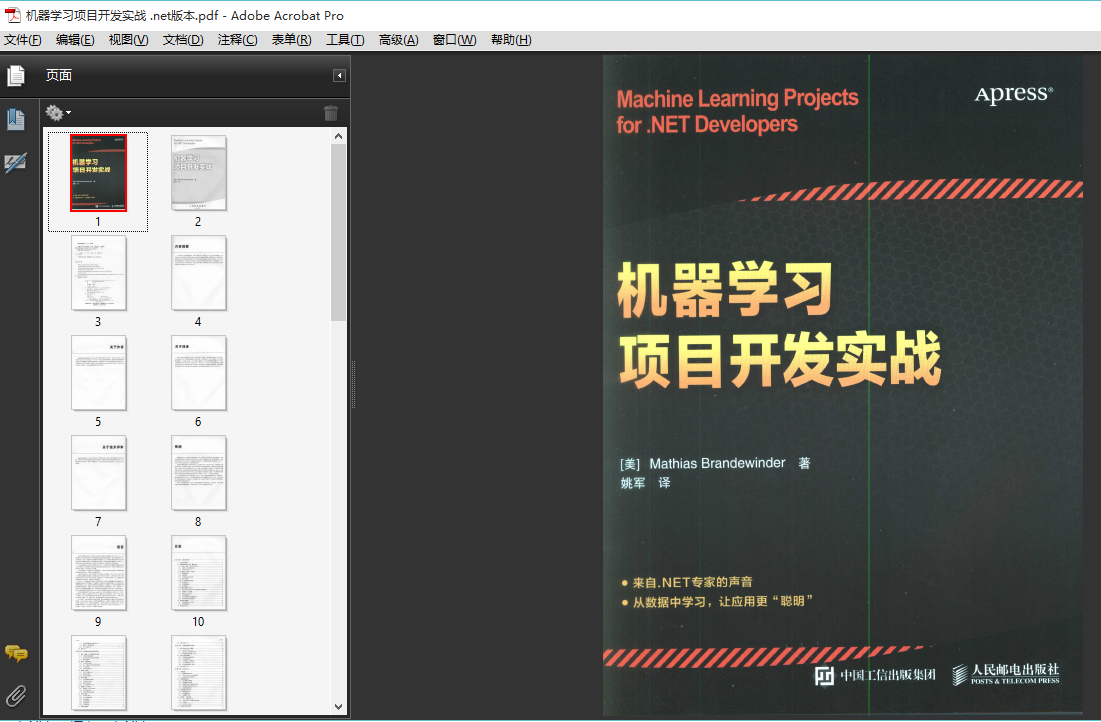Select page 3 thumbnail
The width and height of the screenshot is (1101, 722).
(x=98, y=273)
